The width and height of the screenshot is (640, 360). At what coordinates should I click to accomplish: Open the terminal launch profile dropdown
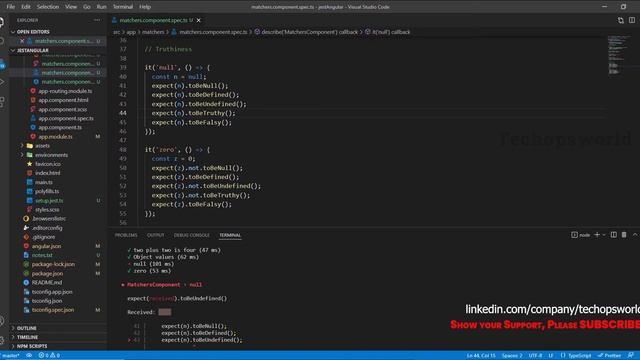[604, 235]
